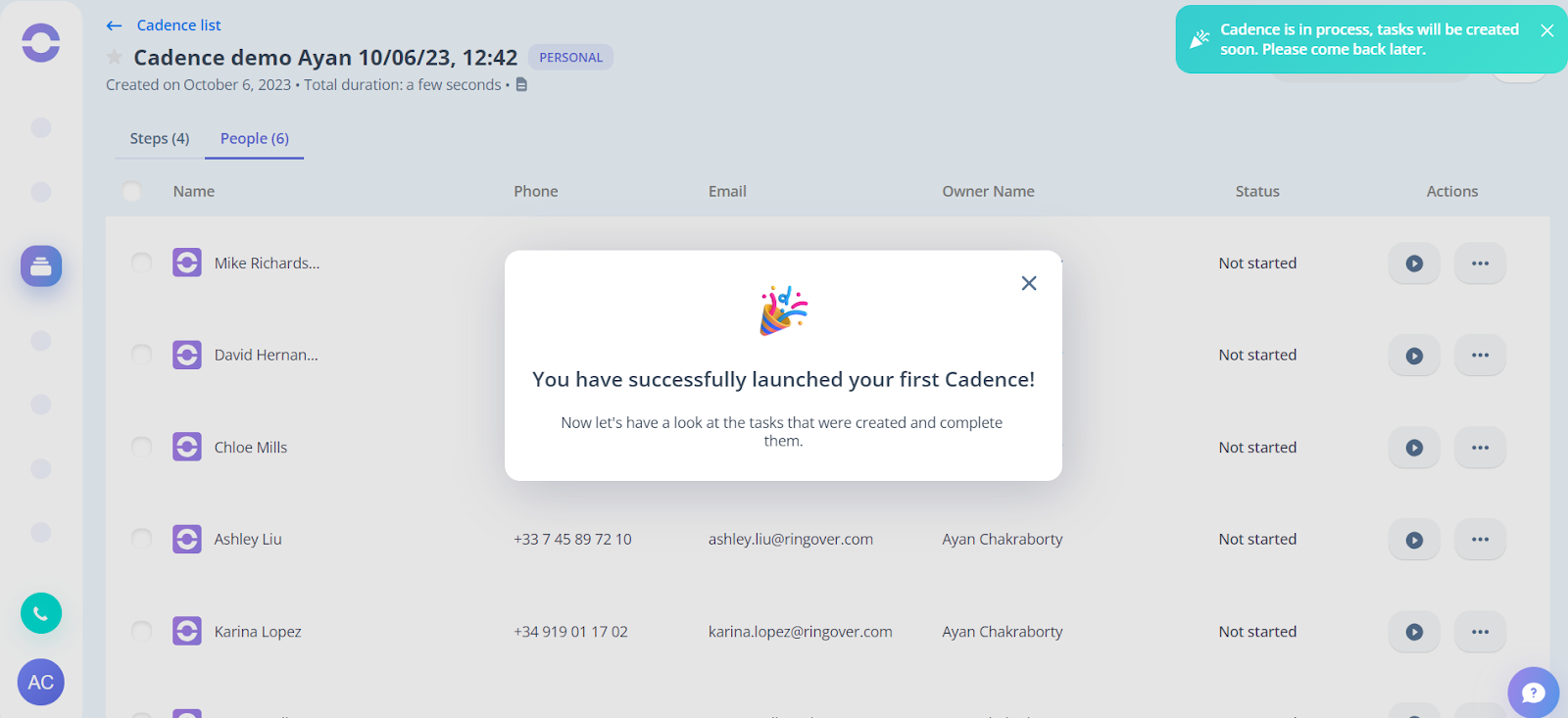Click play button in Karina Lopez row
This screenshot has width=1568, height=718.
tap(1414, 632)
